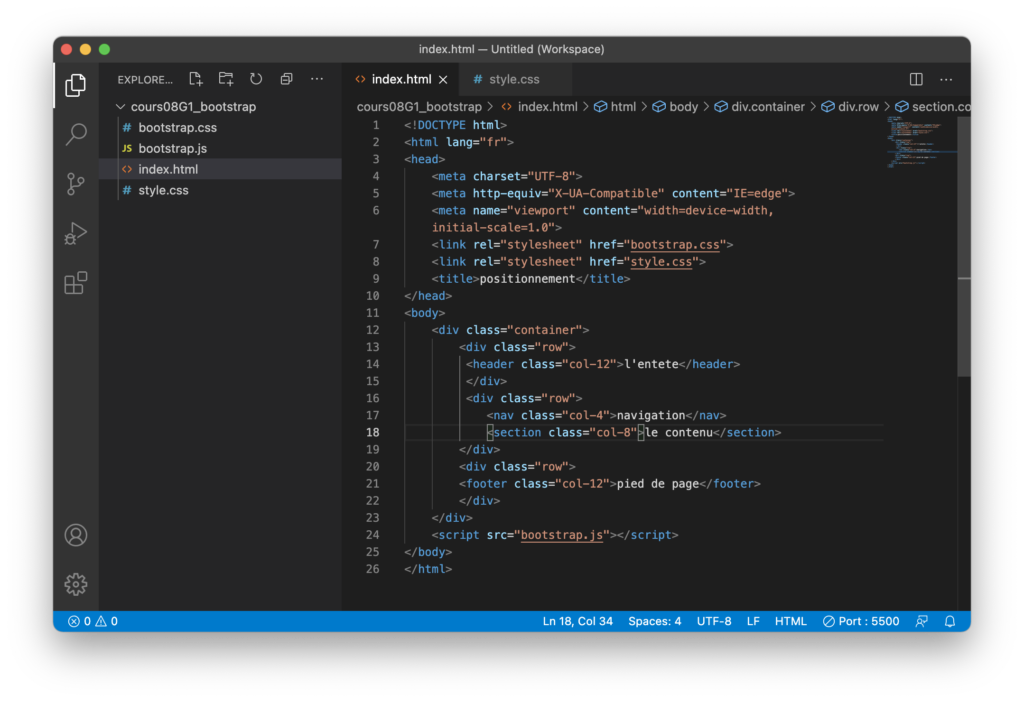Select the index.html editor tab

click(x=400, y=79)
